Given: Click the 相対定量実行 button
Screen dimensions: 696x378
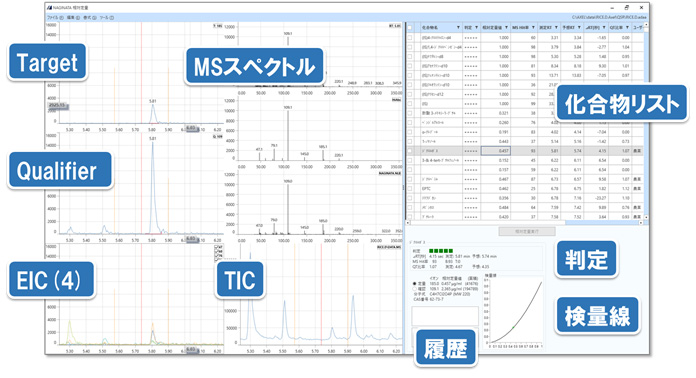Looking at the screenshot, I should pos(527,232).
